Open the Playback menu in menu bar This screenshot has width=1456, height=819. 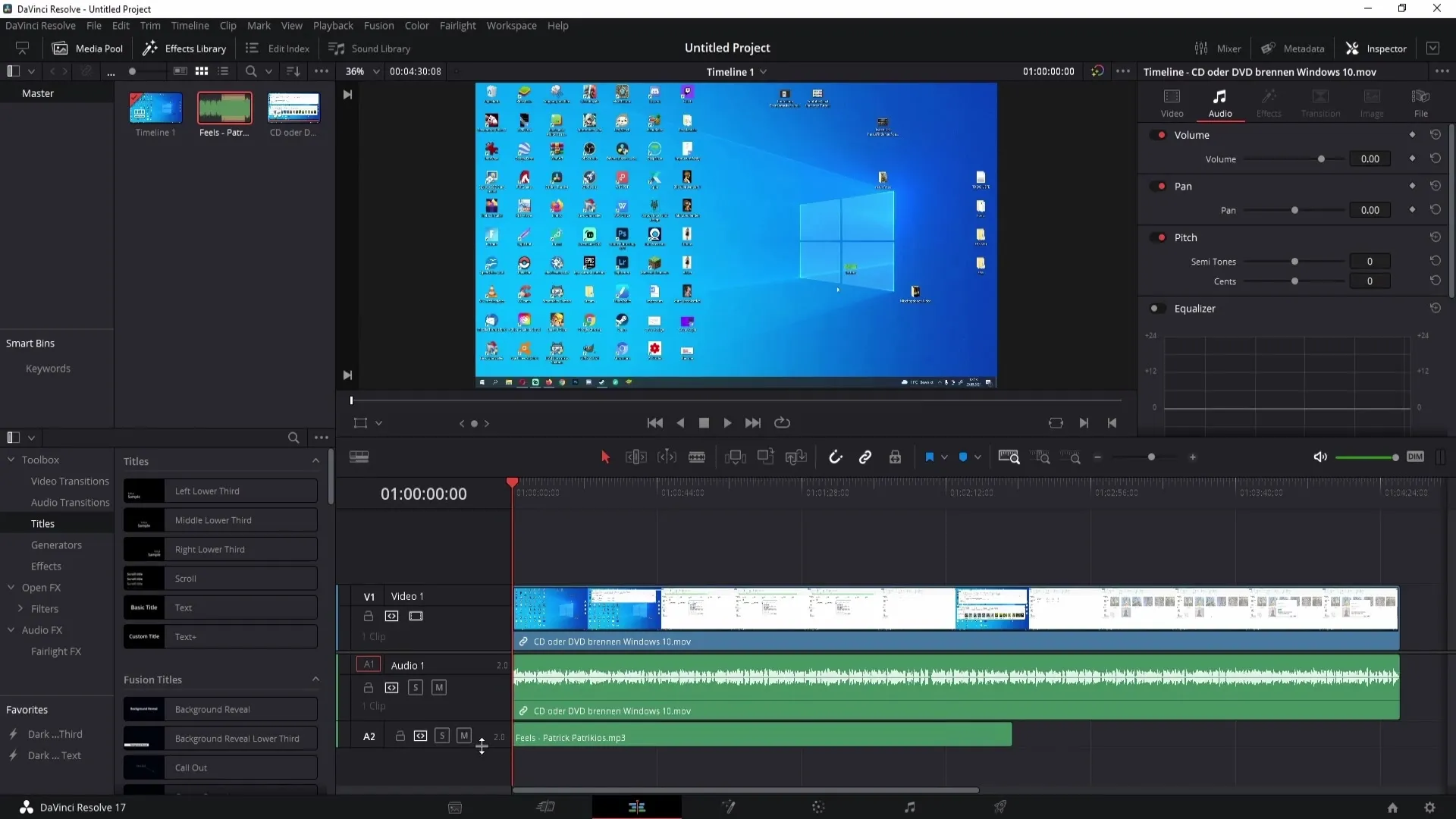click(x=333, y=25)
